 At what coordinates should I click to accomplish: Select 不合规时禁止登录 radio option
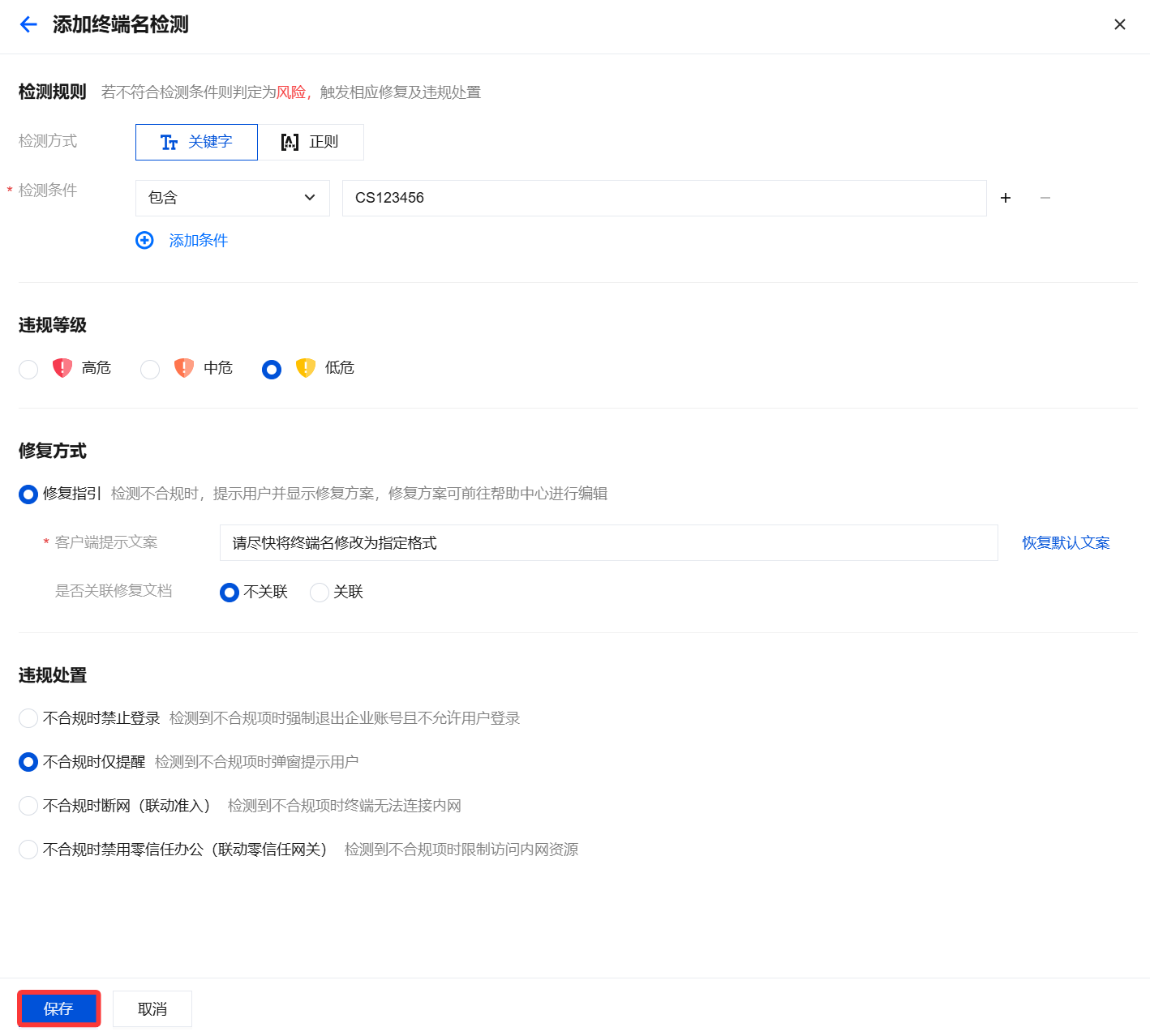point(28,718)
